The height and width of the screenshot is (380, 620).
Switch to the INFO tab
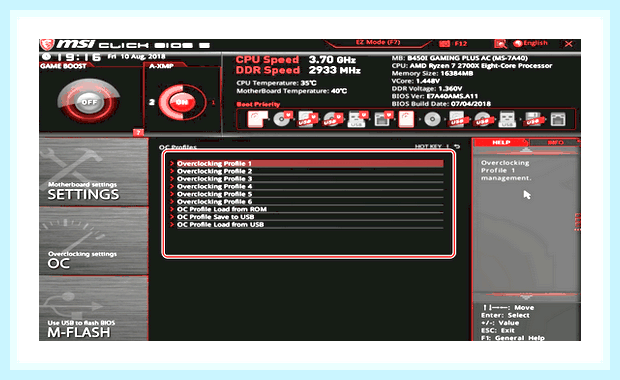[x=555, y=142]
